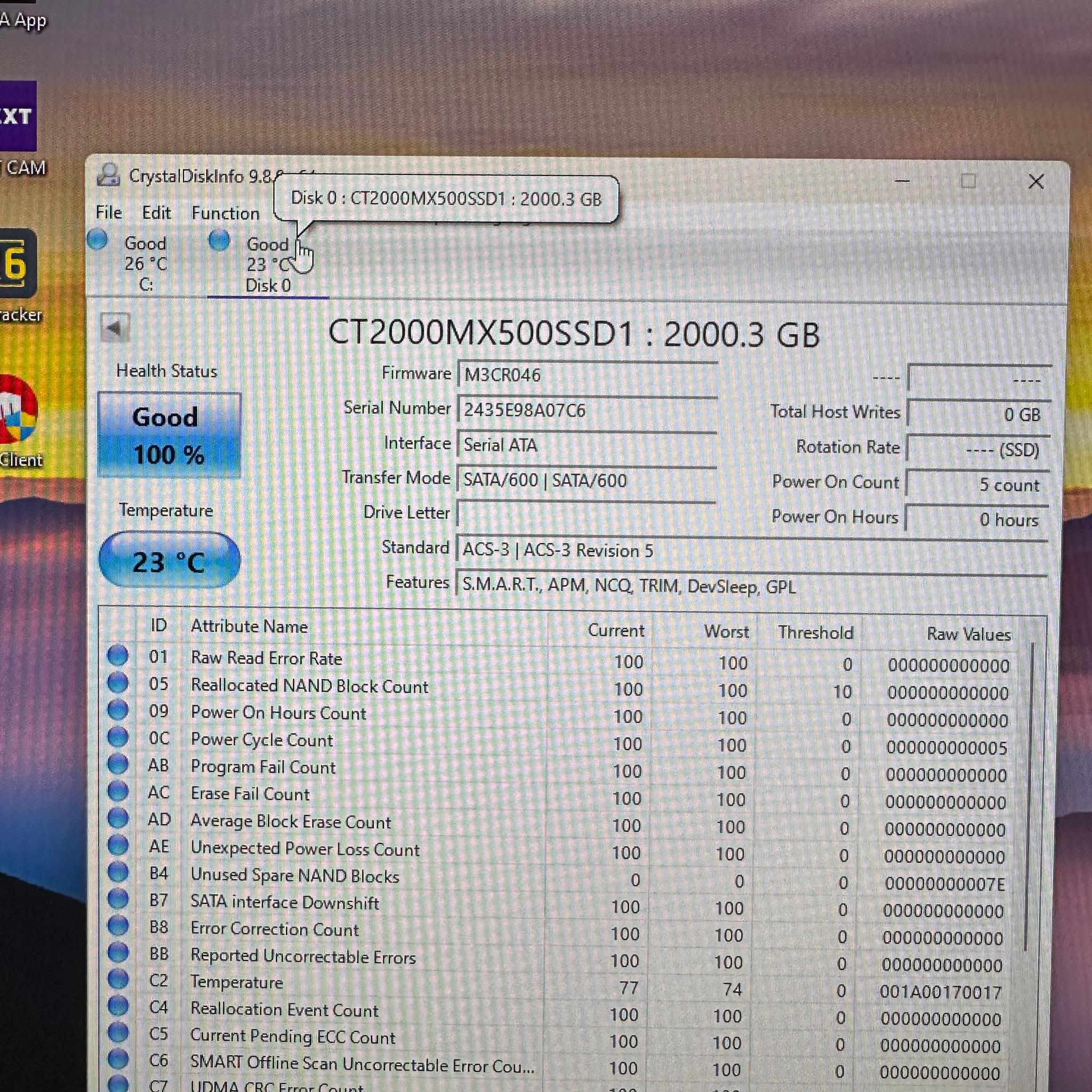Click status orb of Unexpected Power Loss Count
Screen dimensions: 1092x1092
117,846
